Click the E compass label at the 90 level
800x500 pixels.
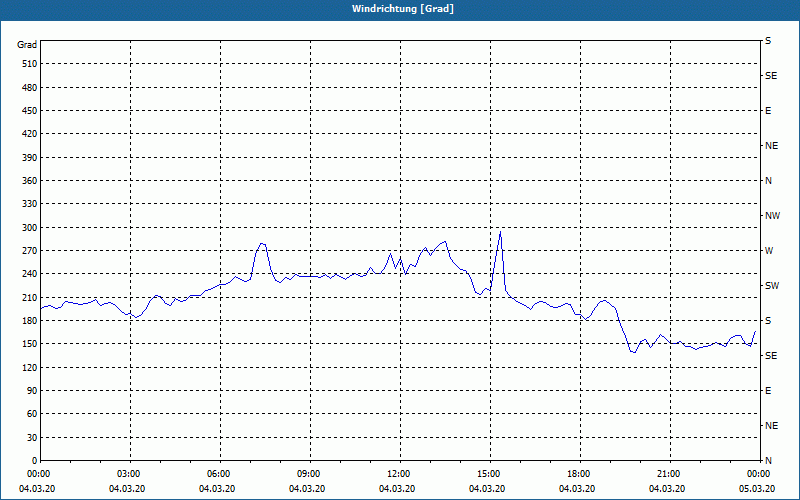click(768, 391)
